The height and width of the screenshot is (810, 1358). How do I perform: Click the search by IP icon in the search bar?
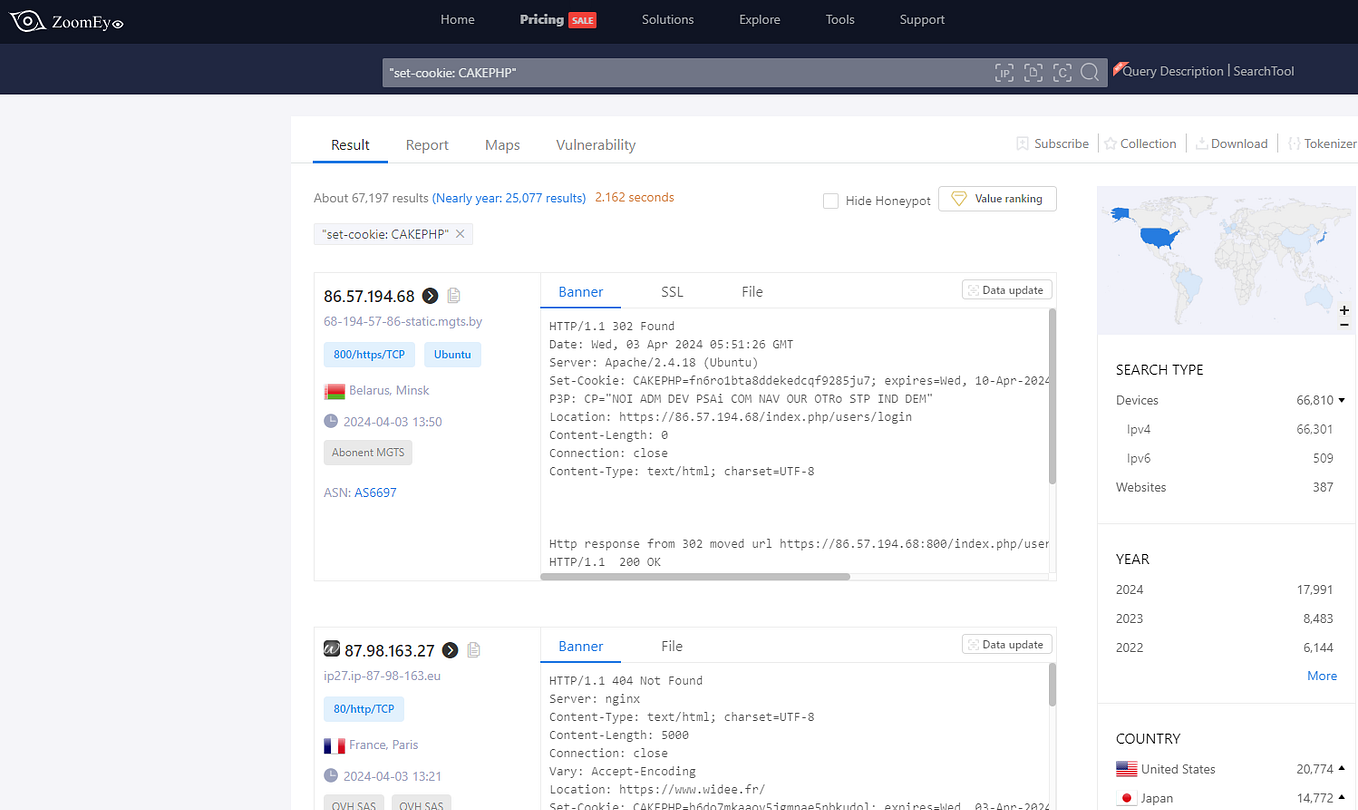pyautogui.click(x=1004, y=72)
